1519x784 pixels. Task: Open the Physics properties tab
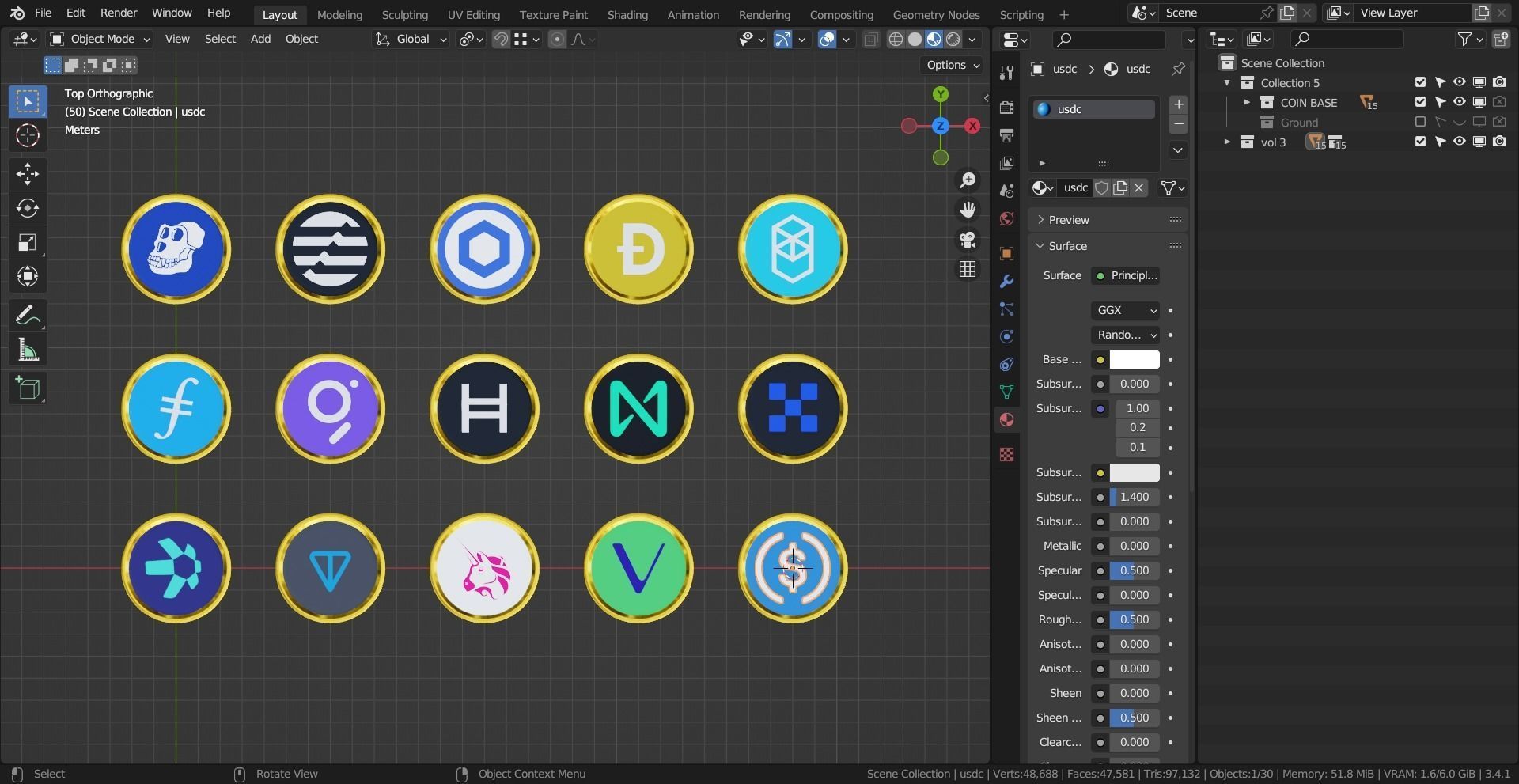(x=1006, y=336)
